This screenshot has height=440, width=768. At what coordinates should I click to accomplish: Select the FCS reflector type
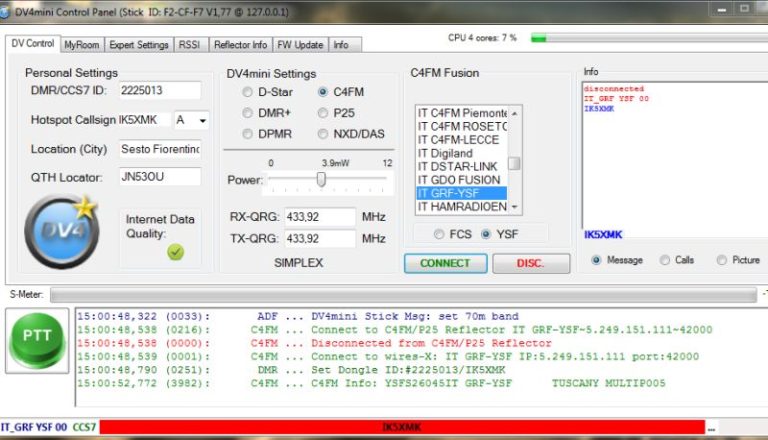(439, 235)
